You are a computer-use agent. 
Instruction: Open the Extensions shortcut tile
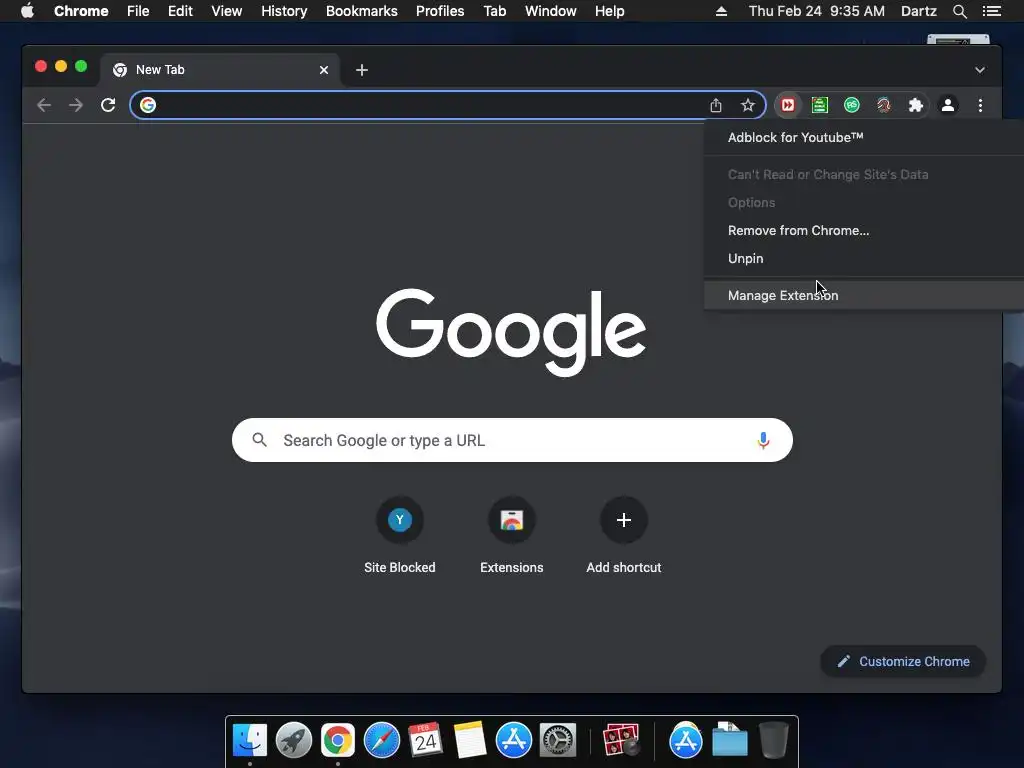click(x=511, y=535)
